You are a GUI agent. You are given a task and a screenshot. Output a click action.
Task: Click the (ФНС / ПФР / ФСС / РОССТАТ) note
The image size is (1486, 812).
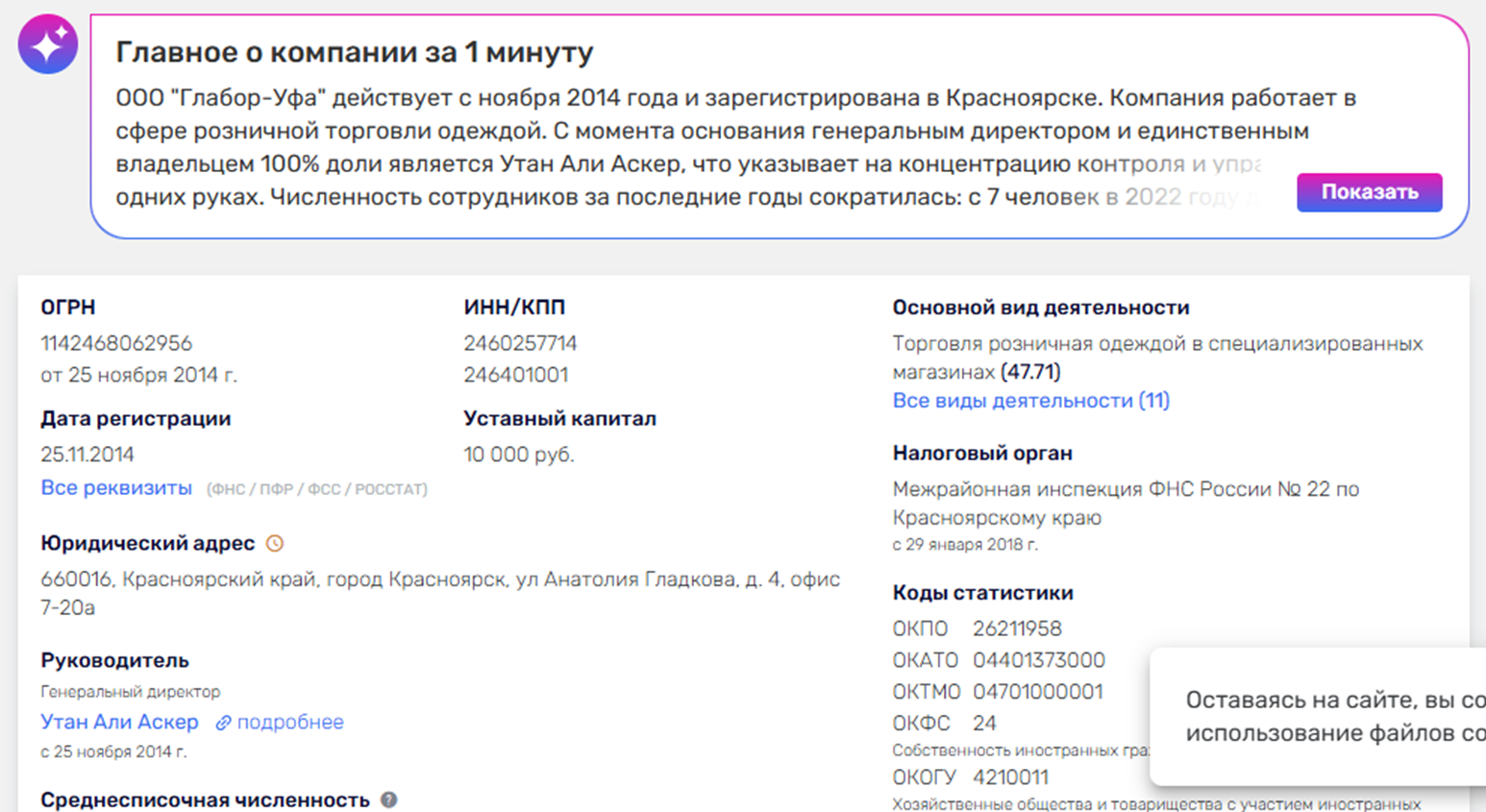(x=317, y=489)
